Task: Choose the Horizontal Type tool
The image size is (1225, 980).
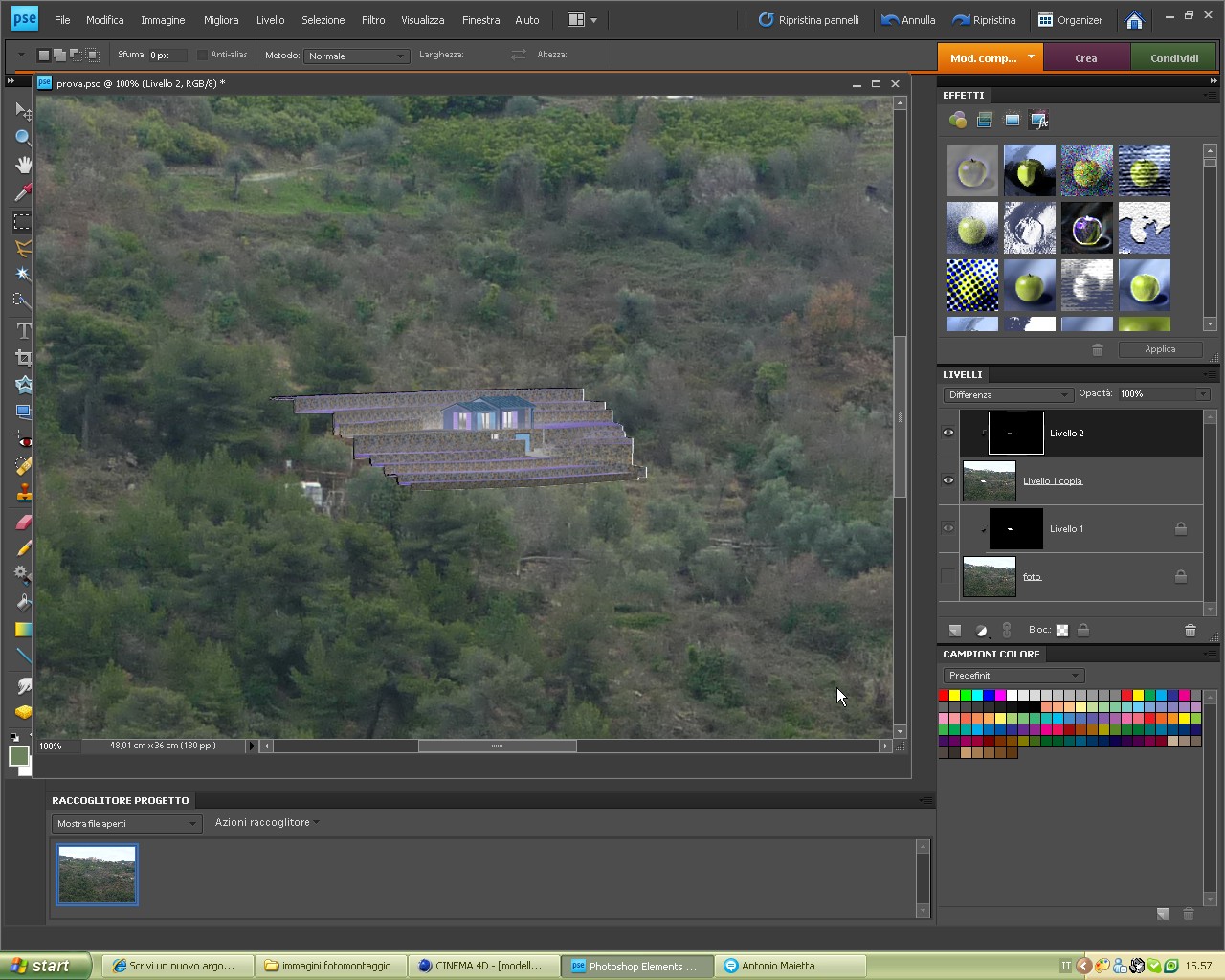Action: coord(22,330)
